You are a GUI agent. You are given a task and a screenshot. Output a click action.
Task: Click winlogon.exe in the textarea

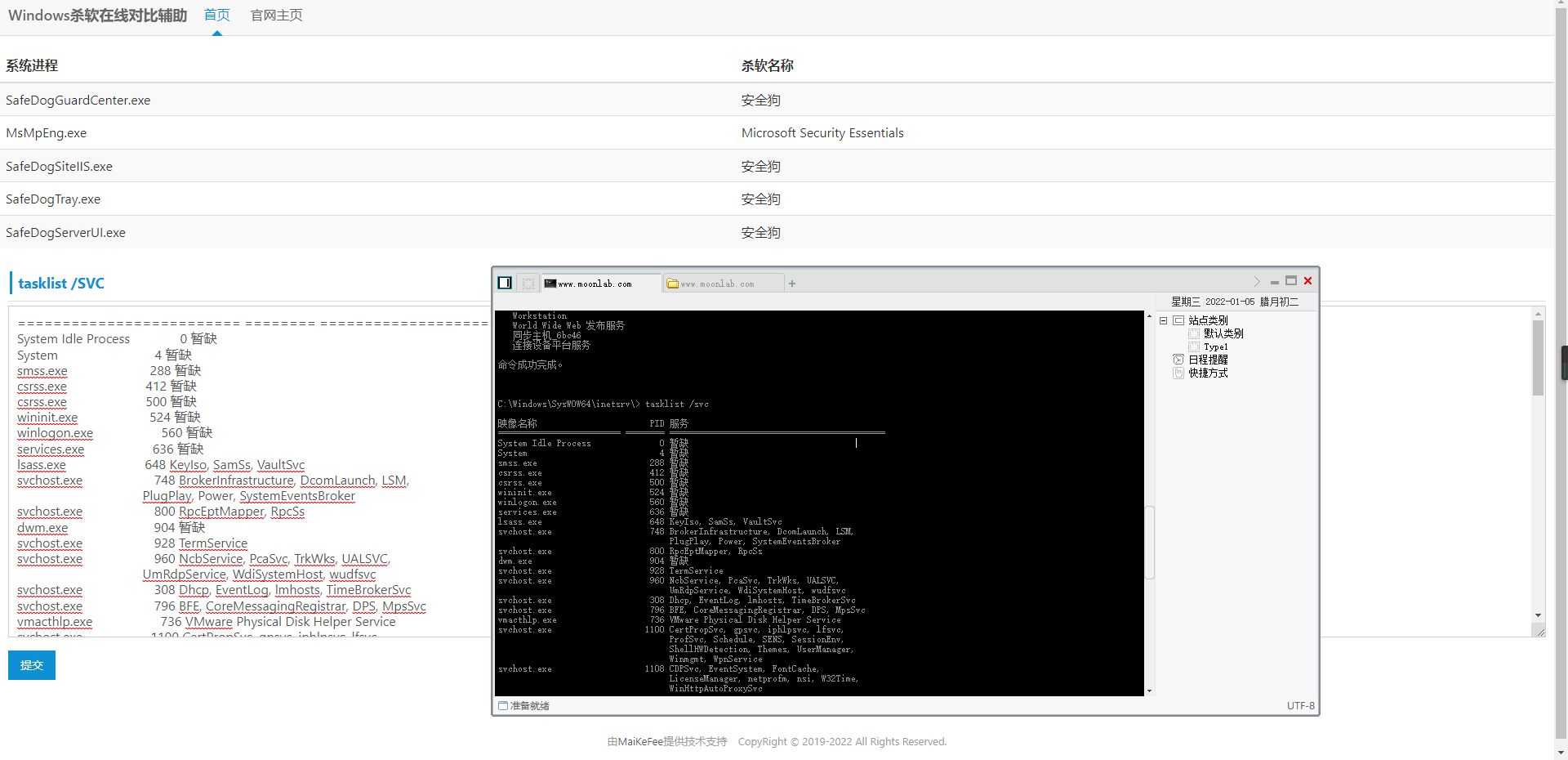[55, 433]
